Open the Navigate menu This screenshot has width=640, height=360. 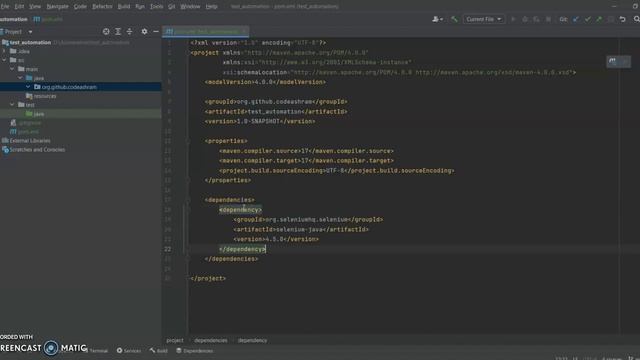(x=57, y=7)
